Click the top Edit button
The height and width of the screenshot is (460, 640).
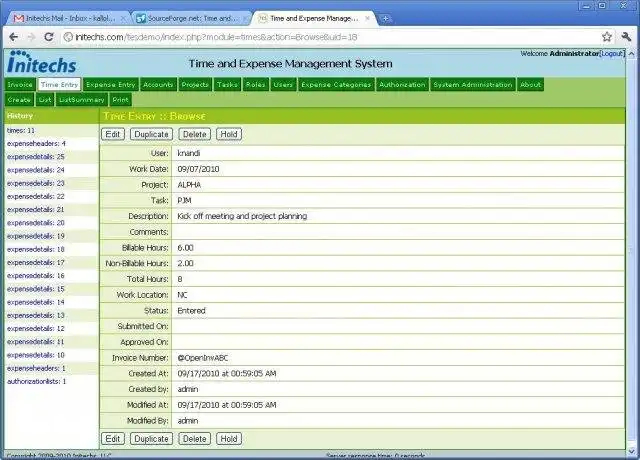tap(113, 134)
